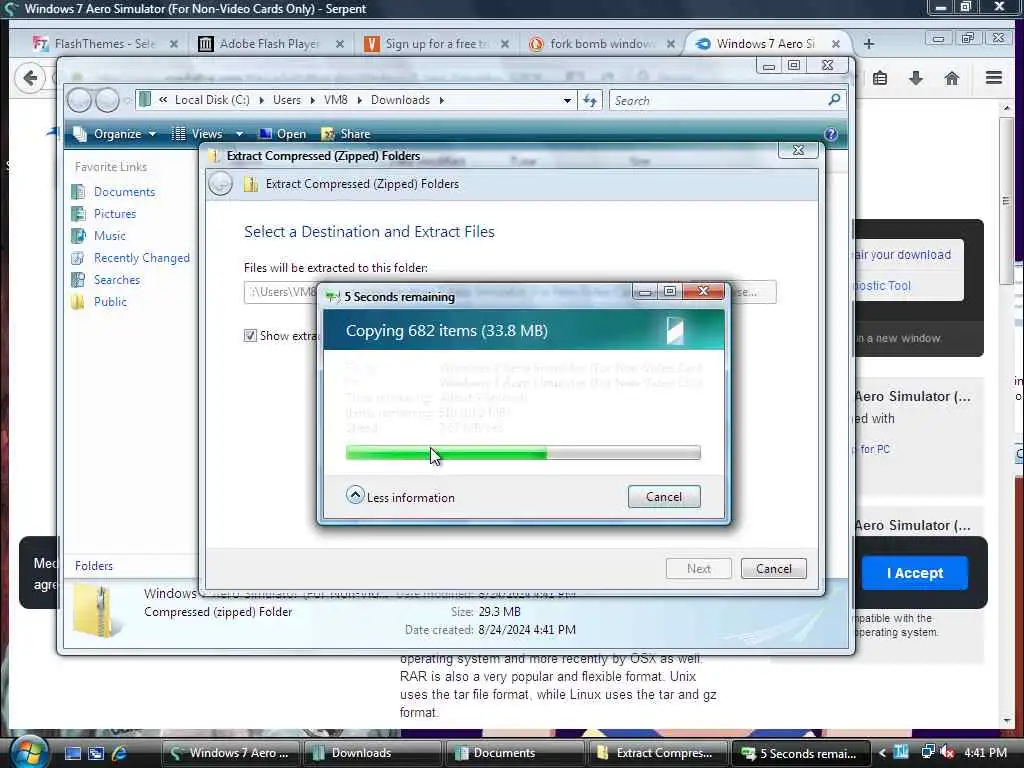Go to the browser home page

click(952, 78)
